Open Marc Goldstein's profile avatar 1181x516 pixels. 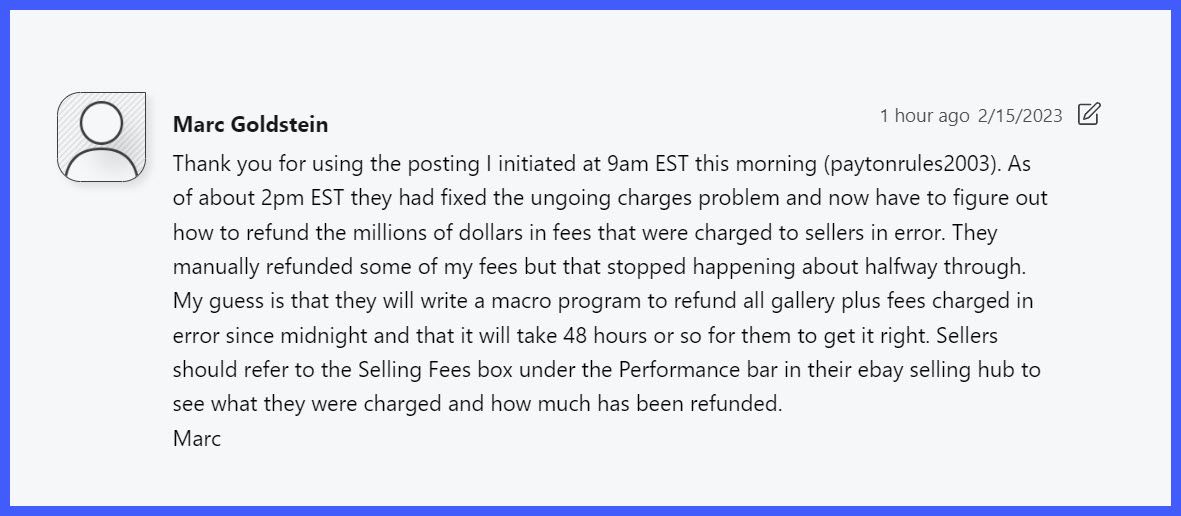click(102, 136)
